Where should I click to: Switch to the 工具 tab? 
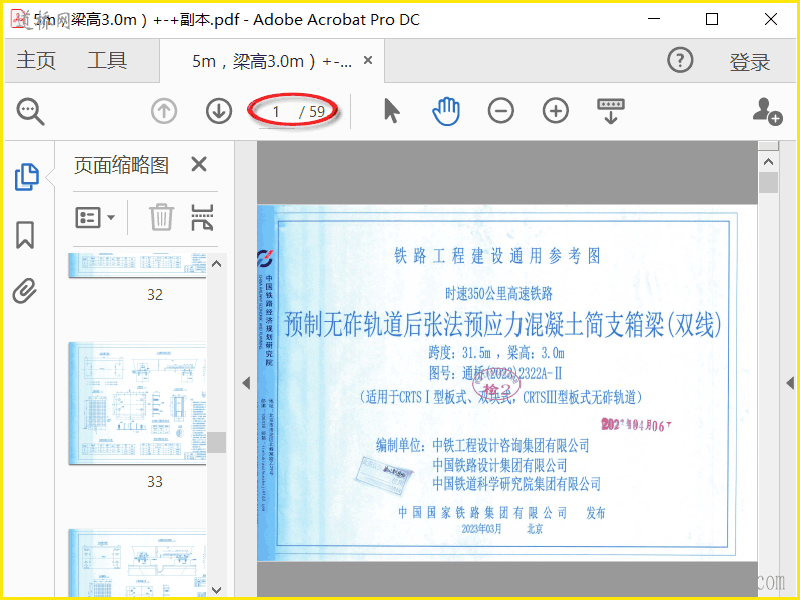(107, 60)
